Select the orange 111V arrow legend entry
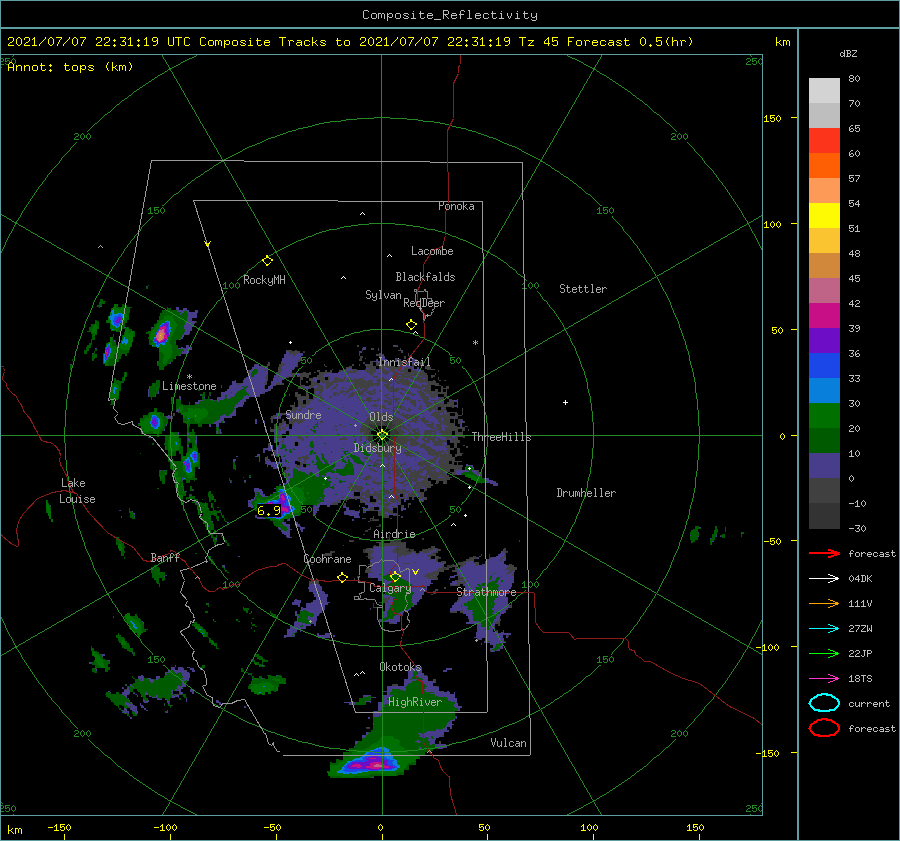900x841 pixels. (x=824, y=603)
